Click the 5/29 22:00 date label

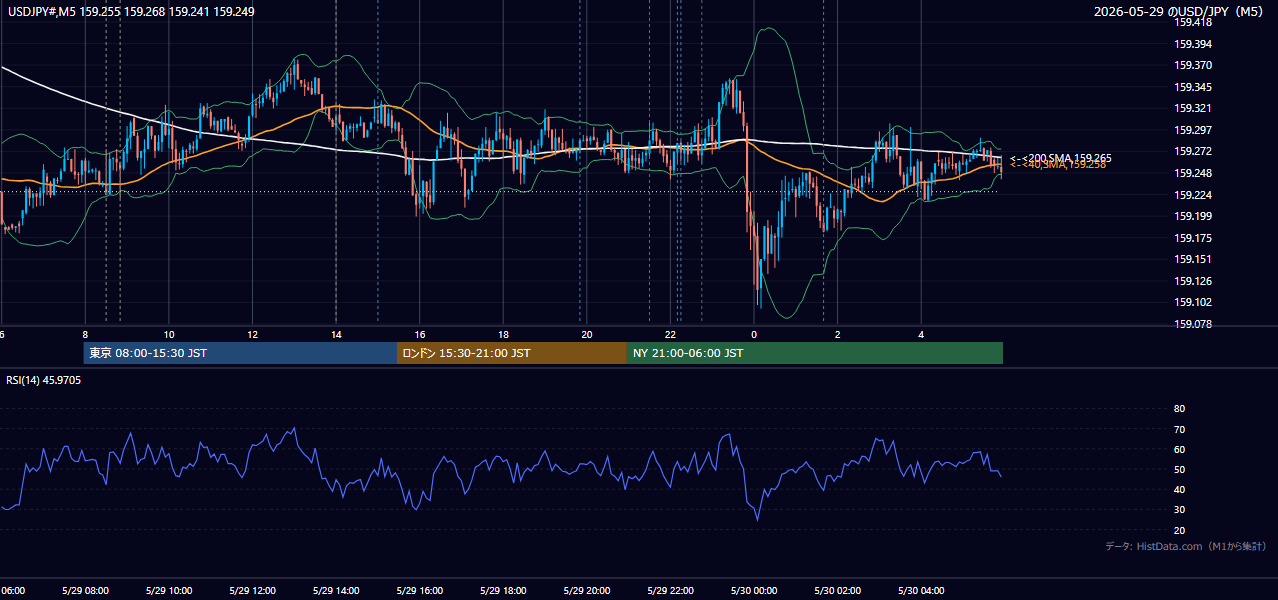point(671,591)
